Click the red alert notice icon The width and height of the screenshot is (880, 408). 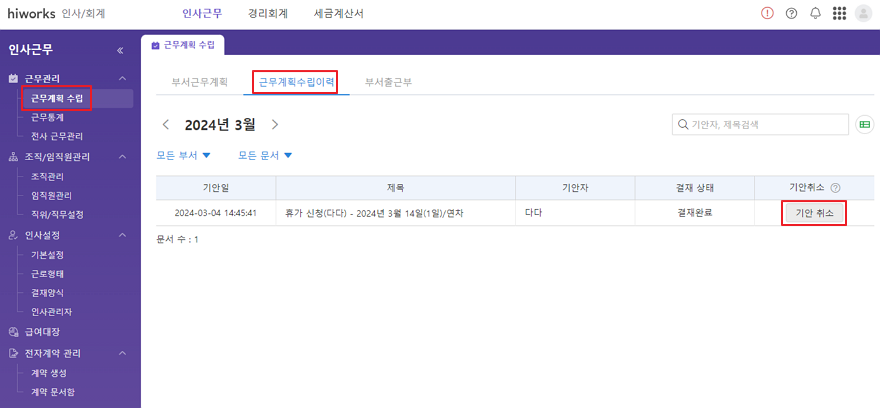click(x=767, y=14)
